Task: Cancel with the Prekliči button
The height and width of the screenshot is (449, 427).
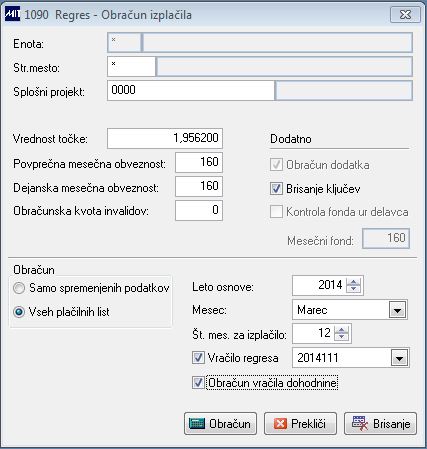Action: pos(300,424)
